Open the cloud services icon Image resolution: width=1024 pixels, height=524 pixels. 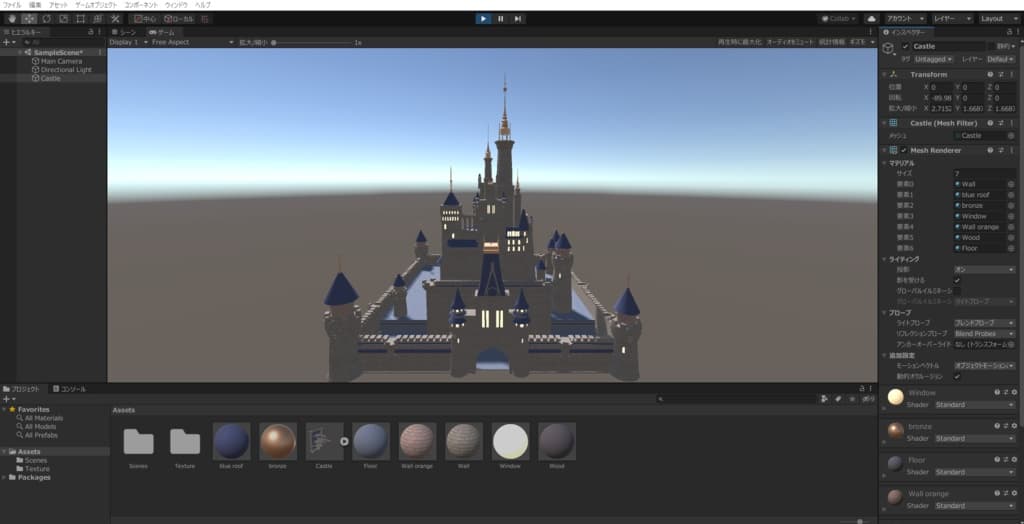(871, 18)
